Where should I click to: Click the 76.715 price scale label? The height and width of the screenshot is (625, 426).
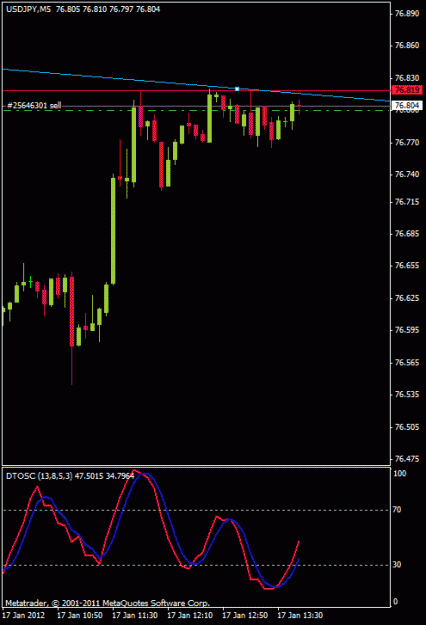(406, 202)
